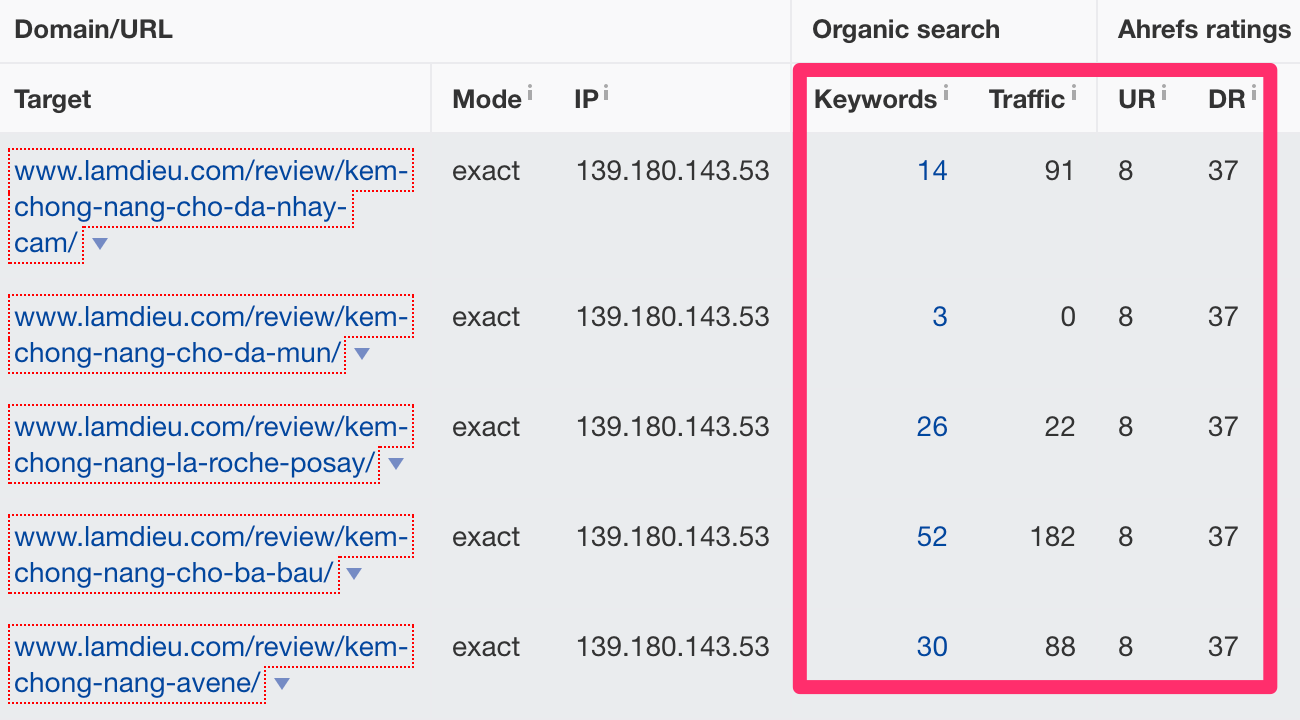The width and height of the screenshot is (1300, 720).
Task: Click the info icon next to IP header
Action: [x=606, y=92]
